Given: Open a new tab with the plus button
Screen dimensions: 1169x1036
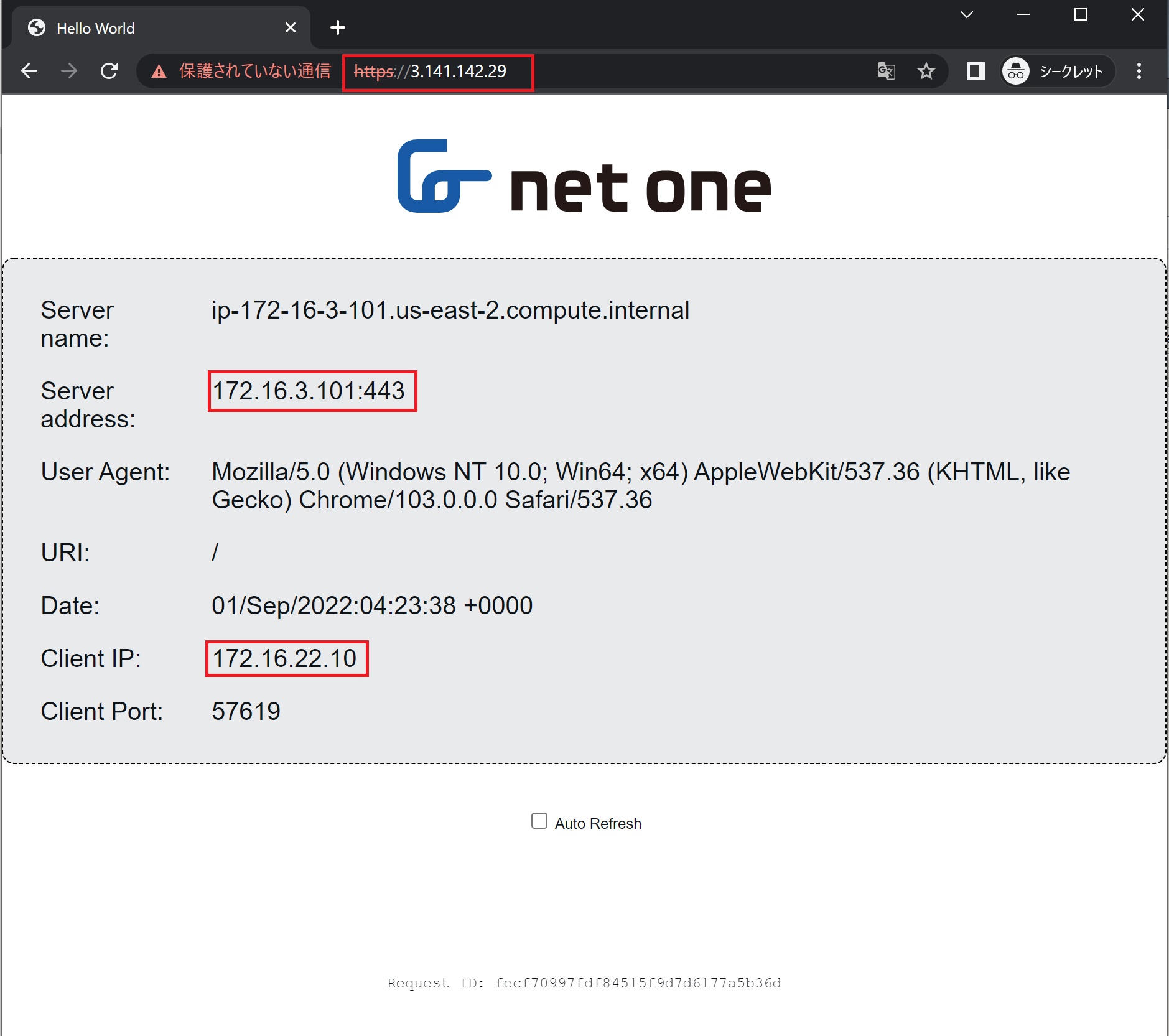Looking at the screenshot, I should coord(338,27).
